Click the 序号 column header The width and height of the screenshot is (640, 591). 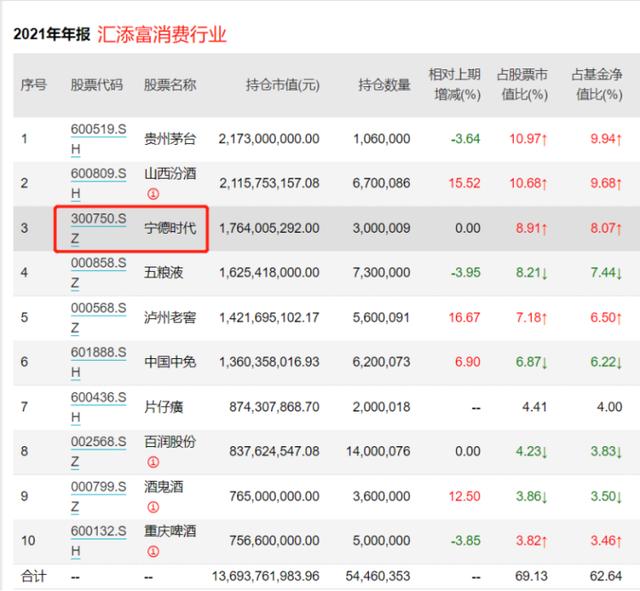(x=33, y=85)
